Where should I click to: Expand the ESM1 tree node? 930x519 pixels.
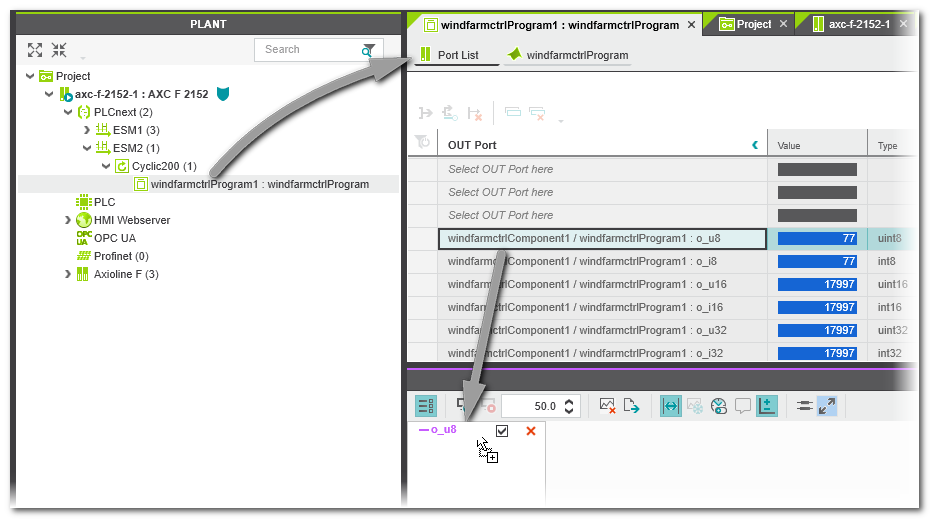86,130
